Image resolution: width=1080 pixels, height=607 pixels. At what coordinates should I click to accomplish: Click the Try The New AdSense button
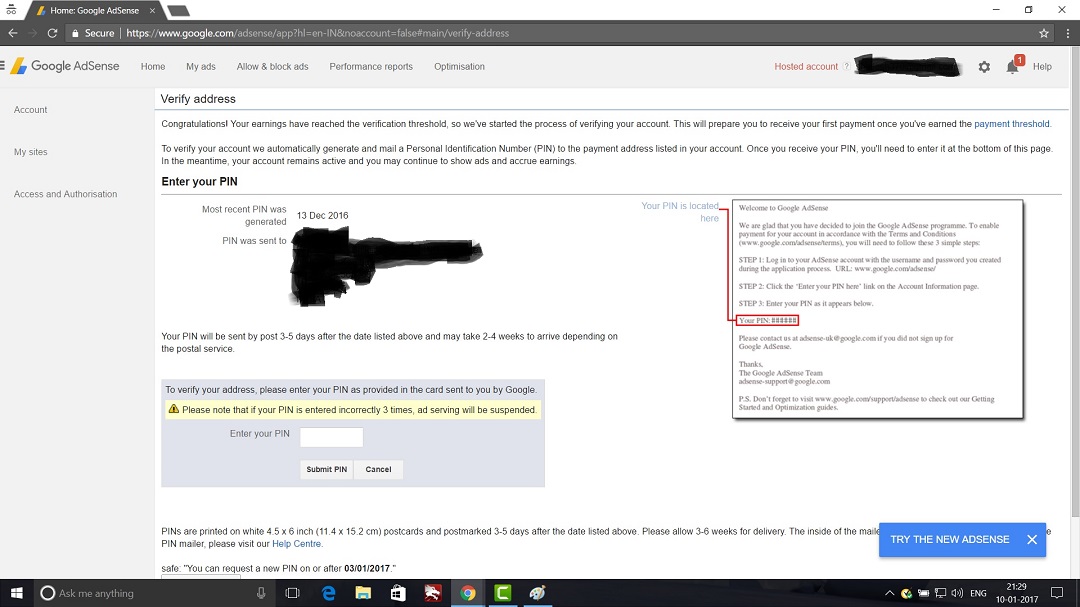(950, 539)
